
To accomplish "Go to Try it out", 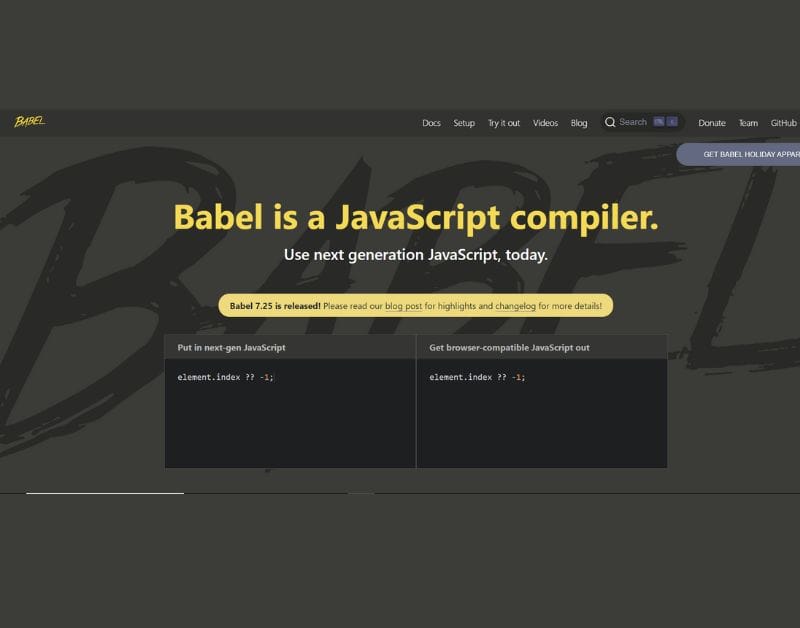I will tap(504, 123).
